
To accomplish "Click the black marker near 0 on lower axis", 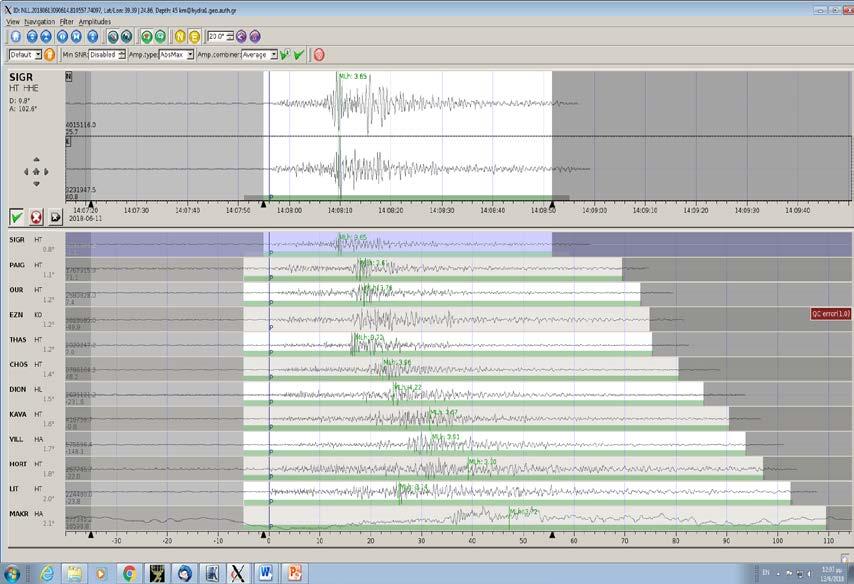I will pos(264,535).
